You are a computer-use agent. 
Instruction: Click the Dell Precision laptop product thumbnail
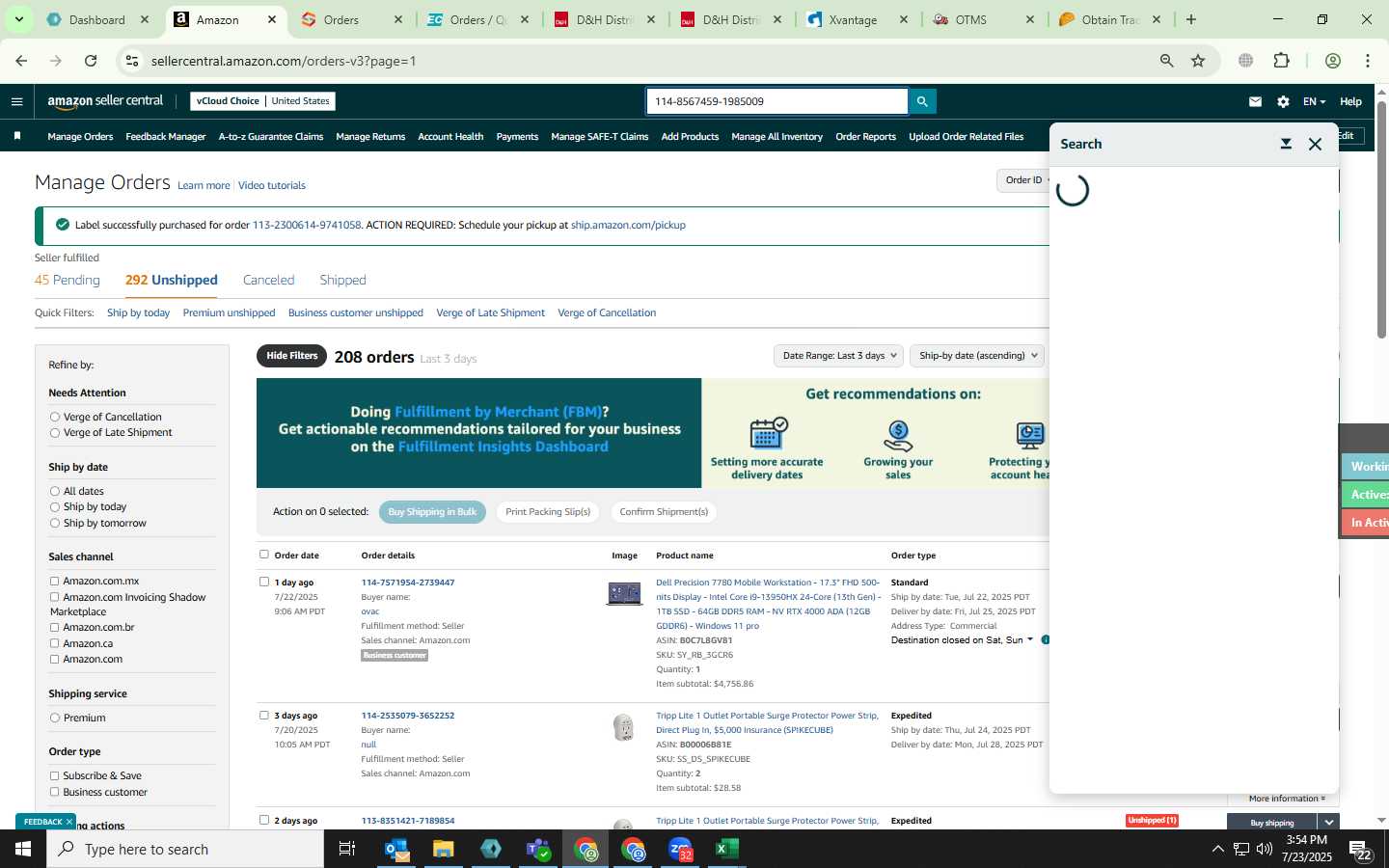[x=624, y=593]
